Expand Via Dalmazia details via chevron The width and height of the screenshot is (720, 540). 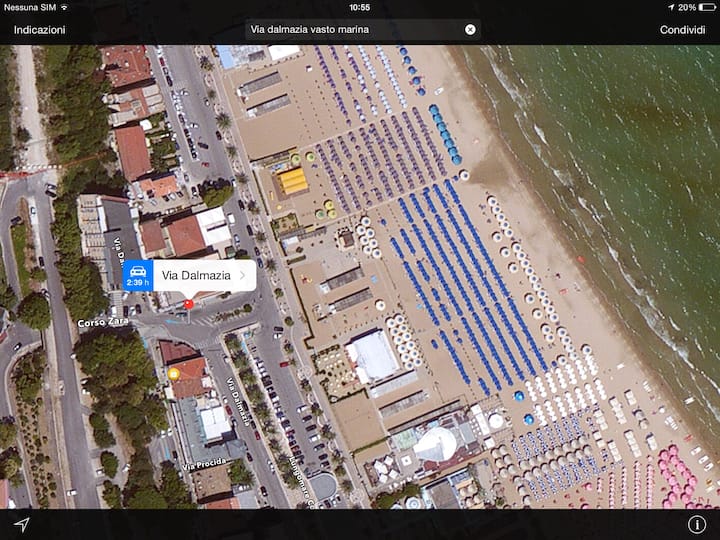click(x=241, y=275)
